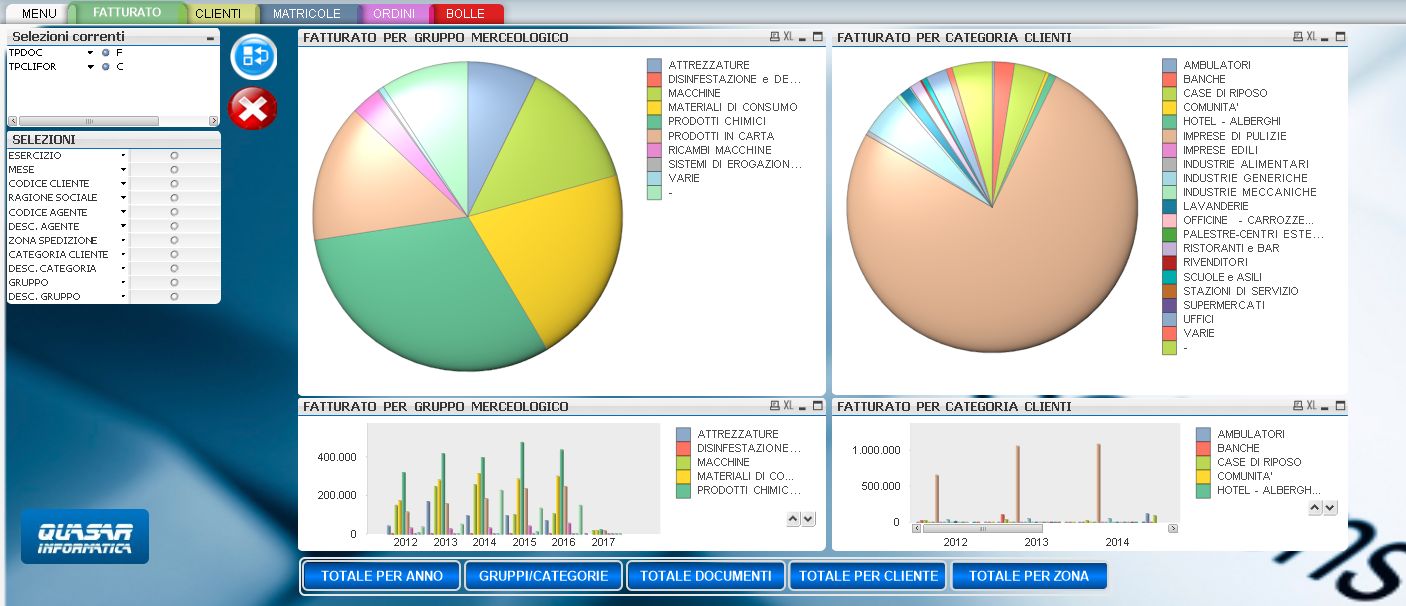Screen dimensions: 1406x606
Task: Send bottom-left bar chart to Excel (XL)
Action: (x=789, y=405)
